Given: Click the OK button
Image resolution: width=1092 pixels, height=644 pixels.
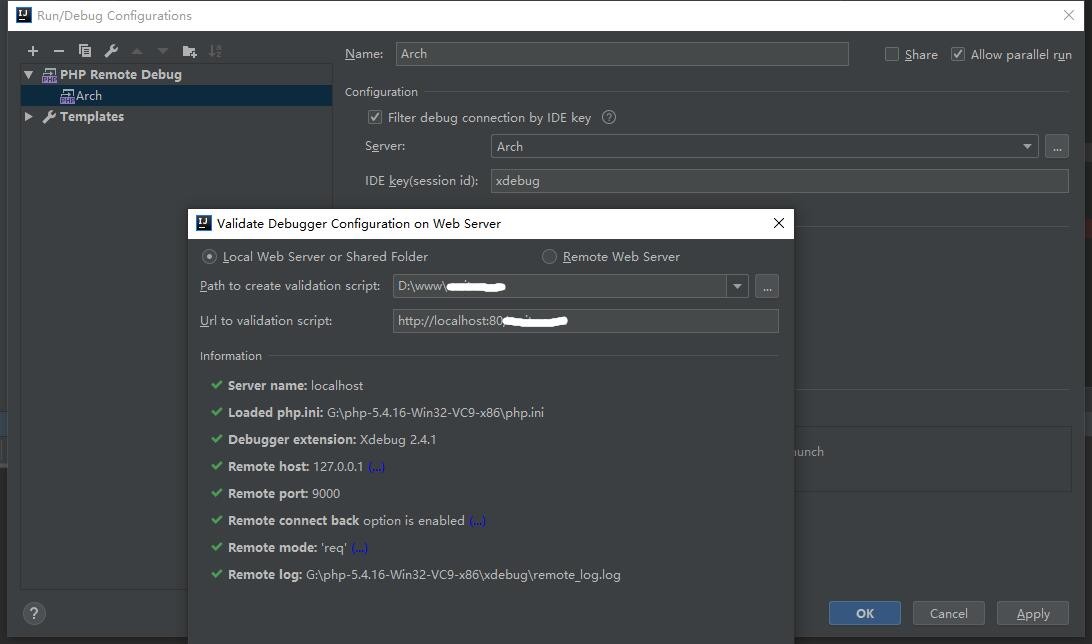Looking at the screenshot, I should coord(864,613).
